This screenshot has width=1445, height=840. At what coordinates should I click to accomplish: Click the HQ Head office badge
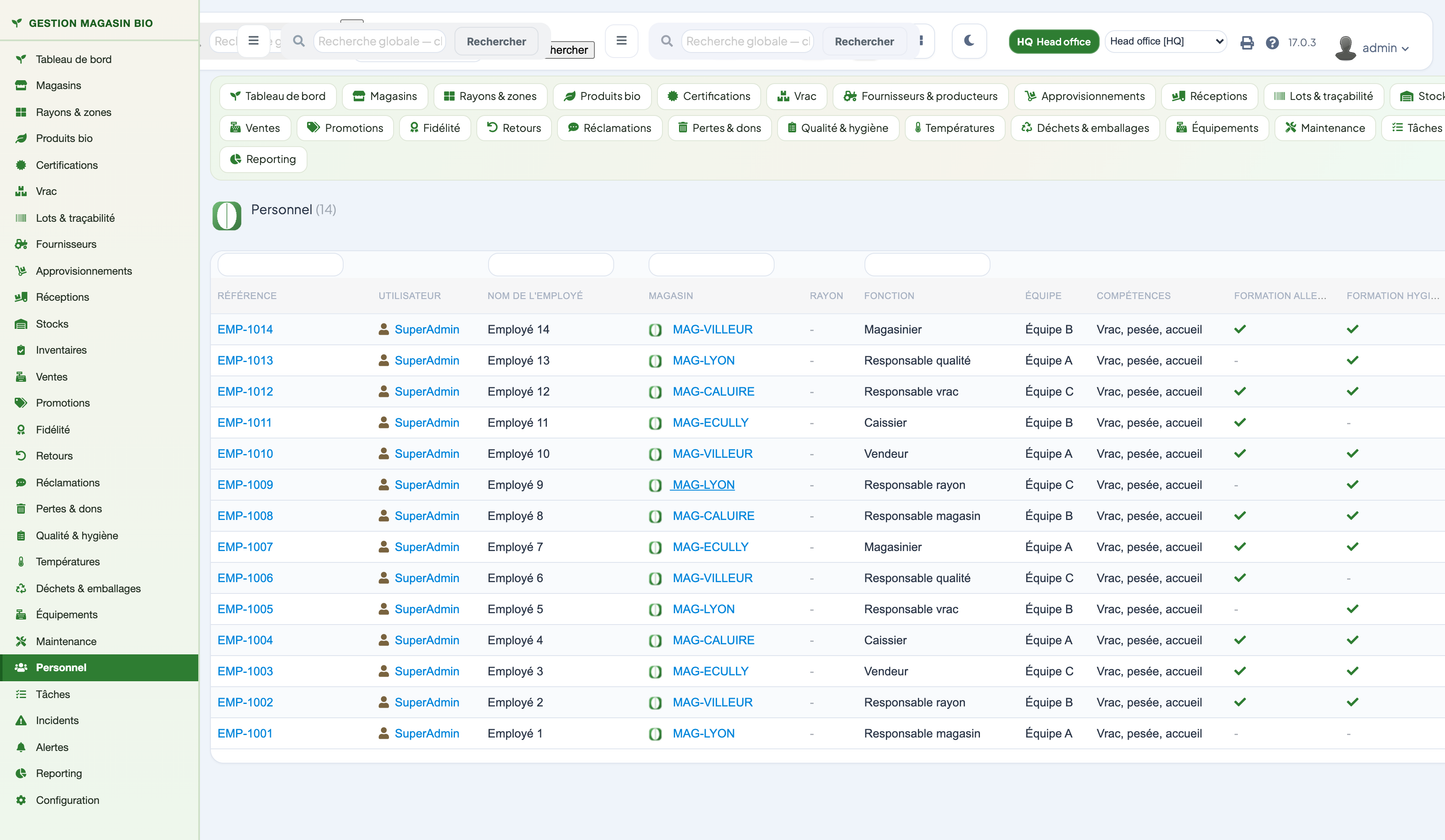click(x=1054, y=41)
